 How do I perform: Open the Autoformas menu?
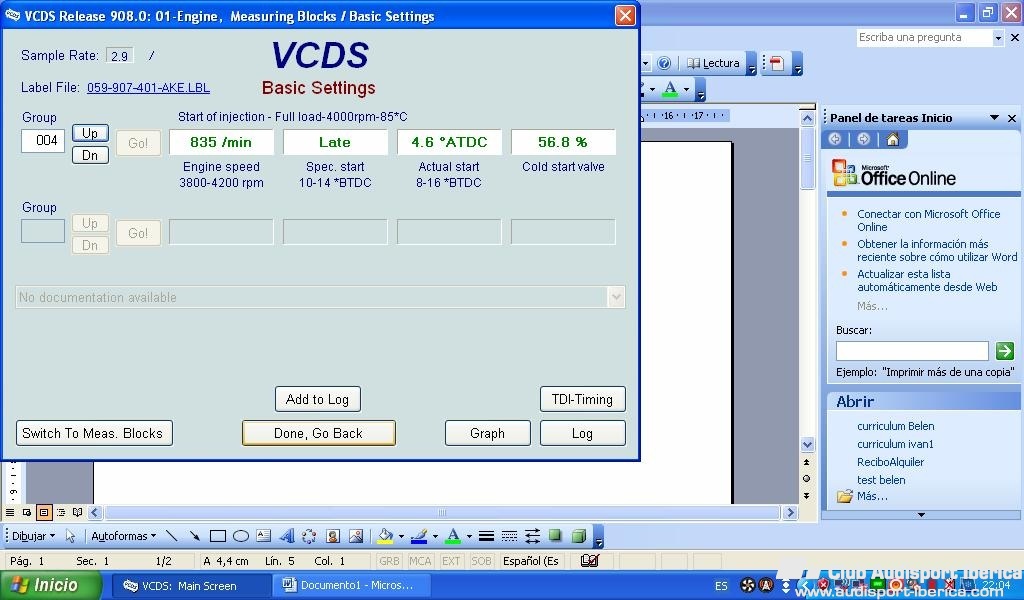pyautogui.click(x=123, y=536)
